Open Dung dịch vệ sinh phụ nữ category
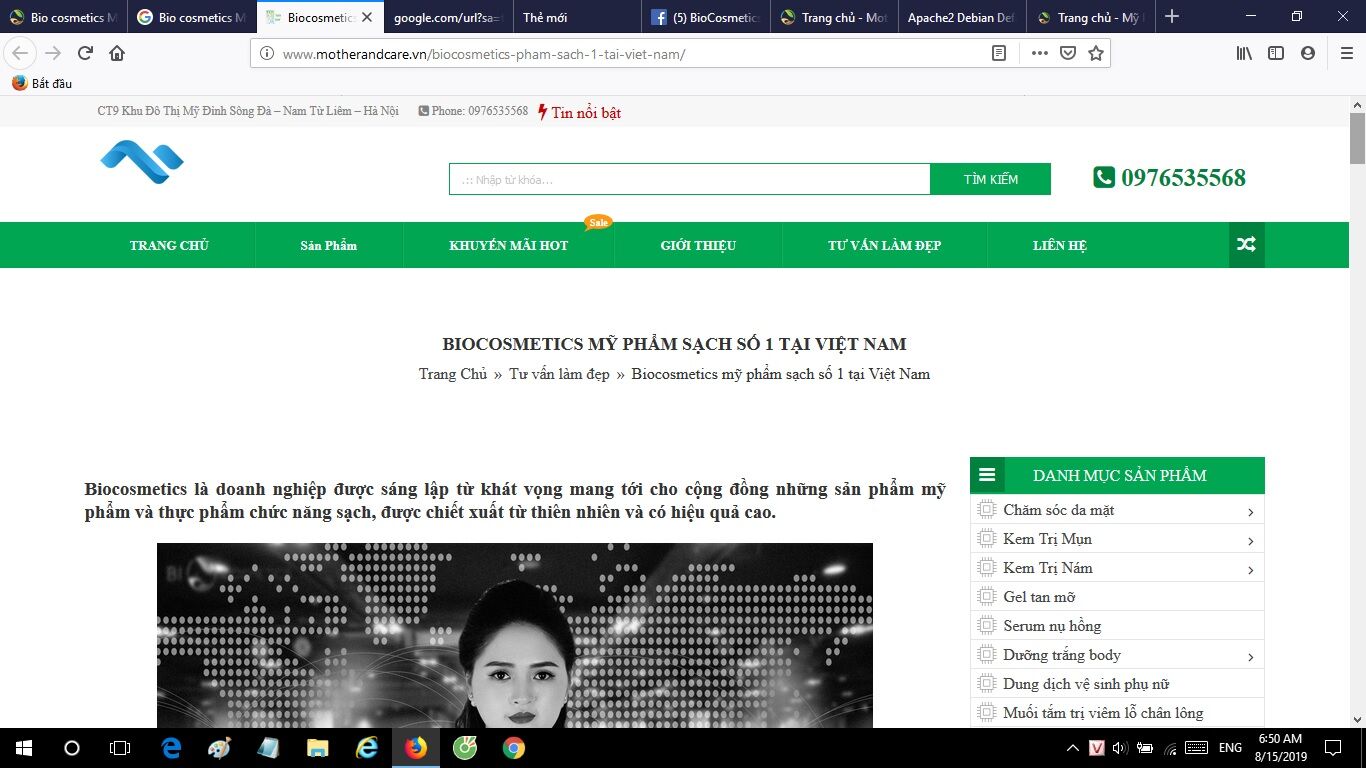 point(1087,684)
